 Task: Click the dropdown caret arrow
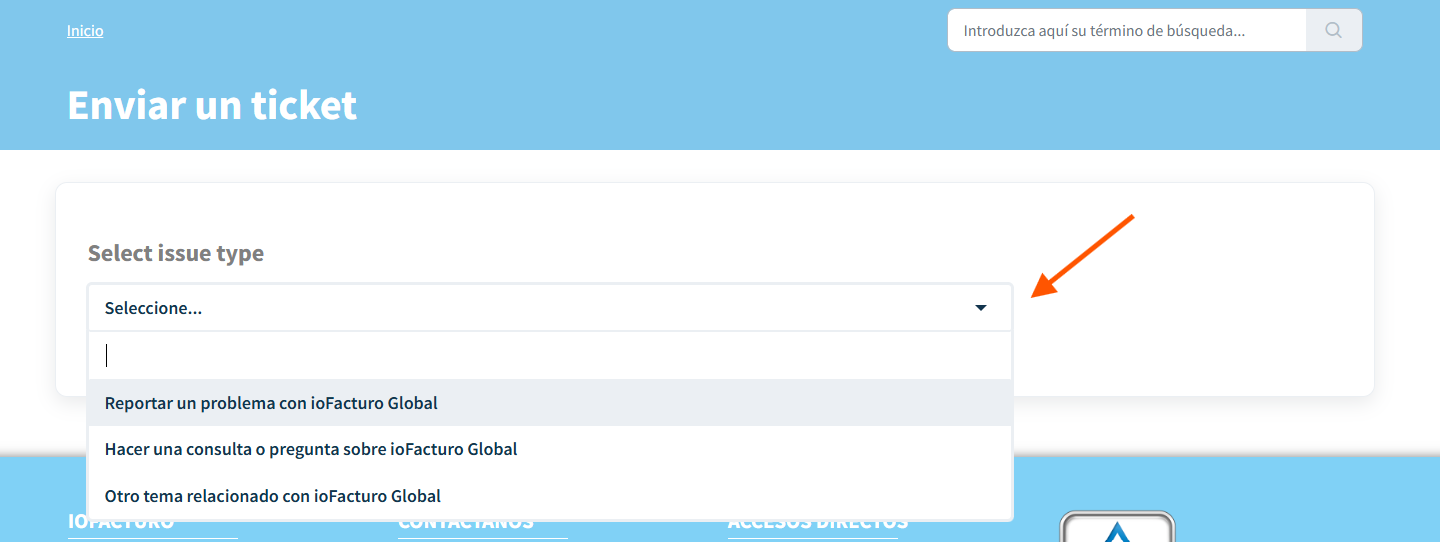(981, 308)
